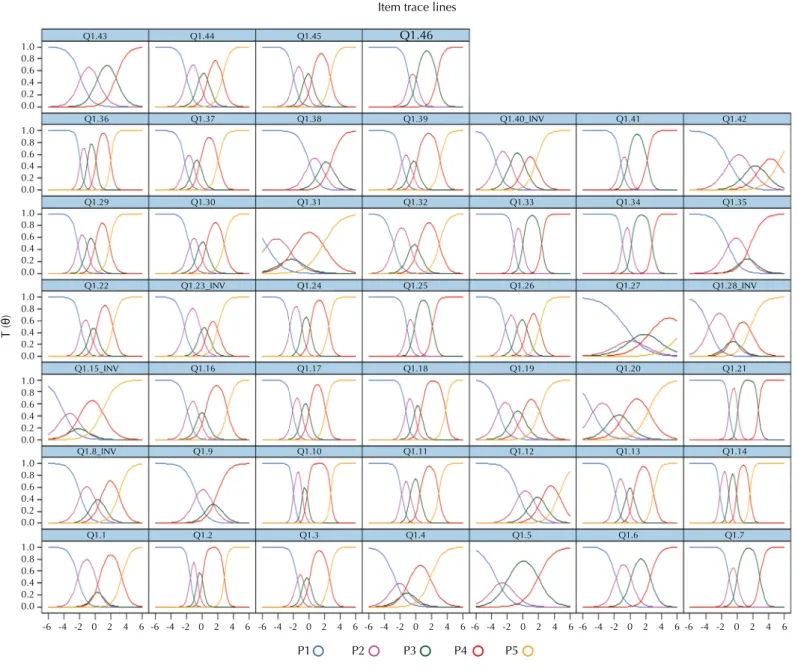Click inside the Q1.5 trace plot
Viewport: 798px width, 671px height.
pos(523,576)
